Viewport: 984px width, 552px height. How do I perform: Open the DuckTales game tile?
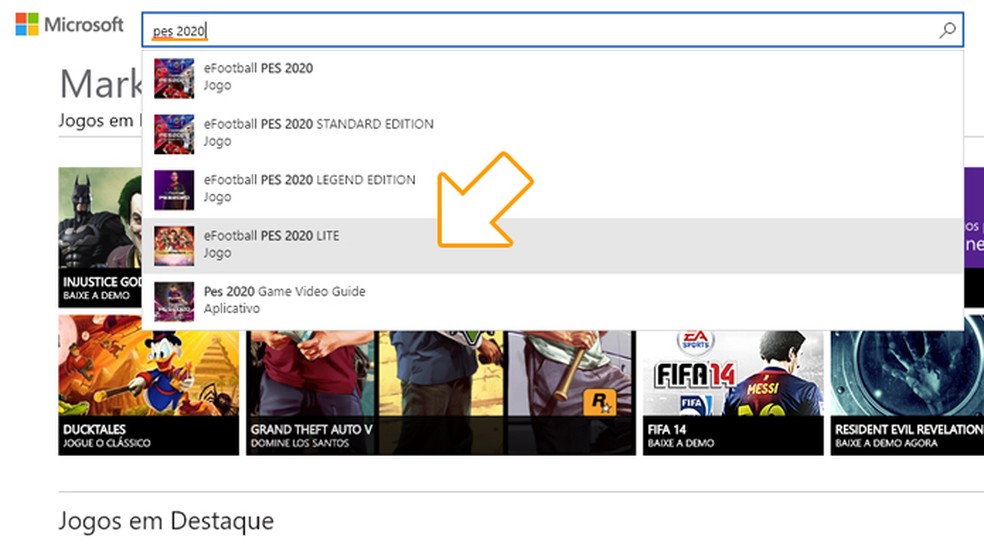point(149,385)
